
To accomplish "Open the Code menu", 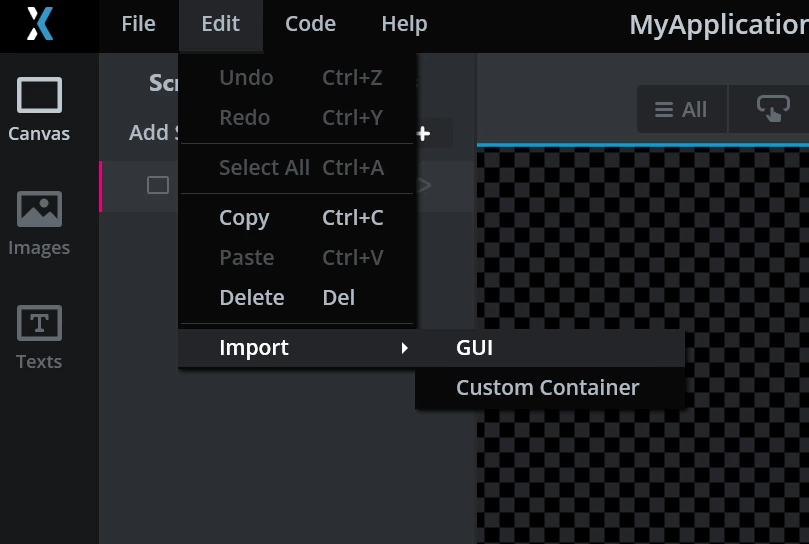I will point(311,24).
